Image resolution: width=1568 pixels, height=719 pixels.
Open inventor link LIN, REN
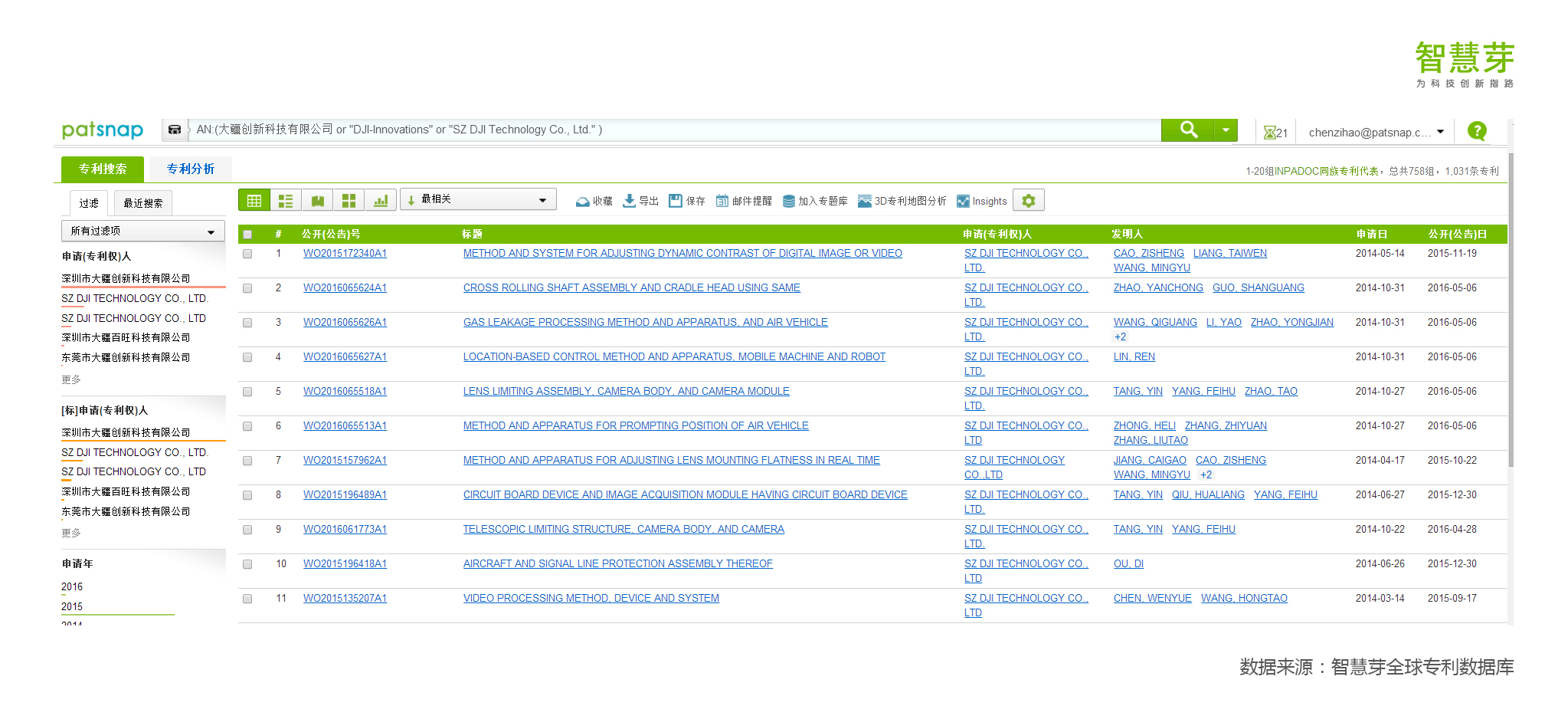[x=1134, y=357]
